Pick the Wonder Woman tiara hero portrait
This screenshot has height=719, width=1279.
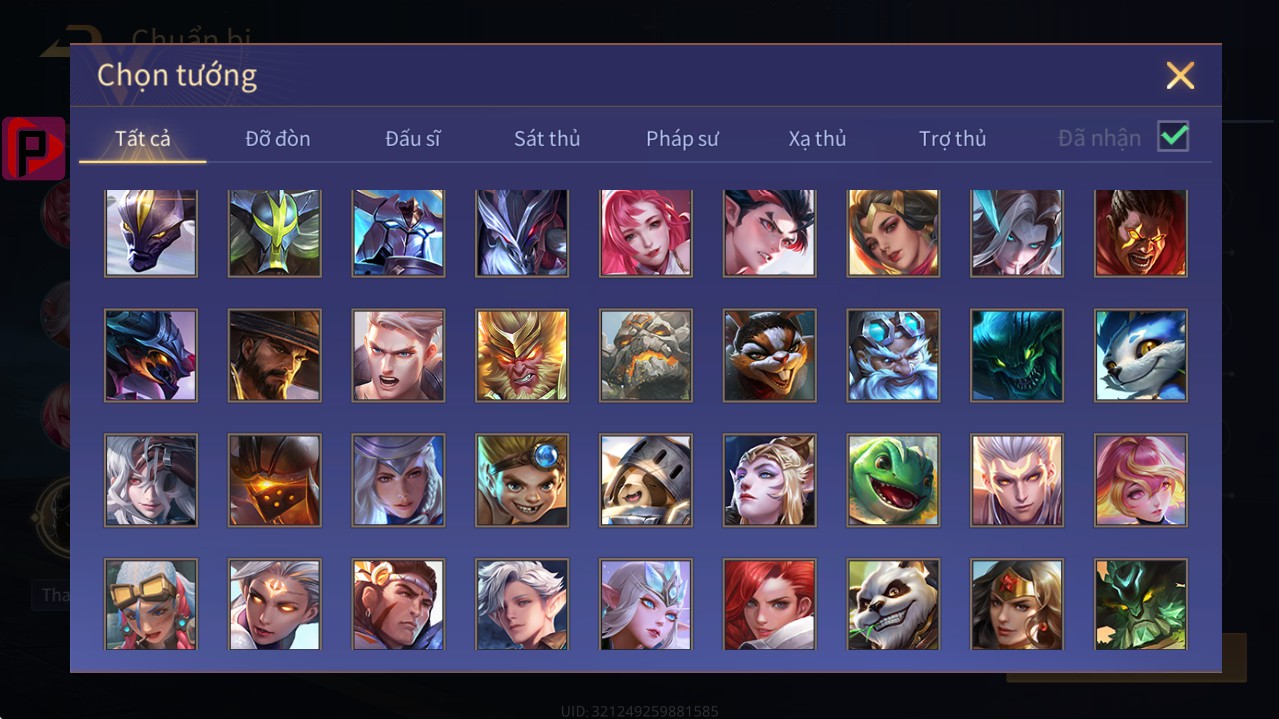point(1017,604)
